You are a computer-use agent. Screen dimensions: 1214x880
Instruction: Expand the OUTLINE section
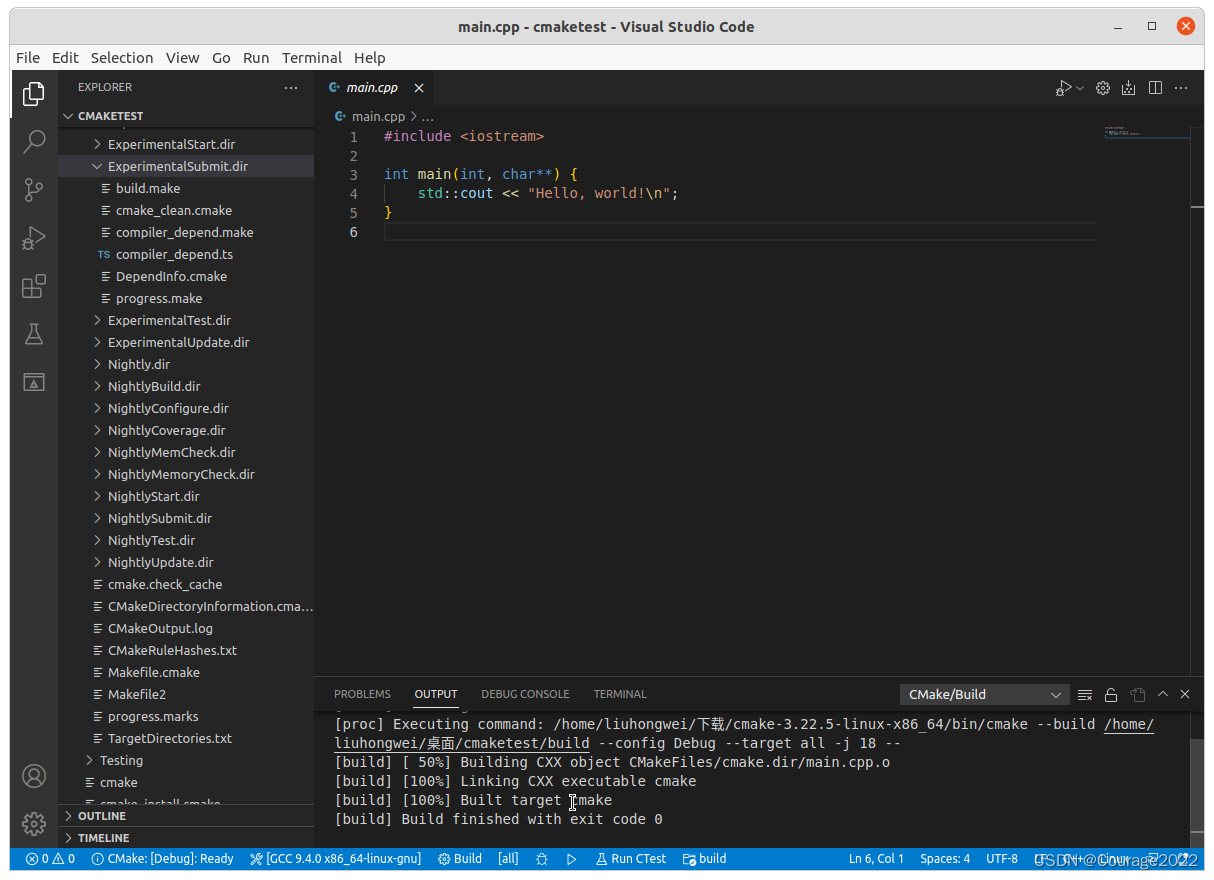point(186,816)
